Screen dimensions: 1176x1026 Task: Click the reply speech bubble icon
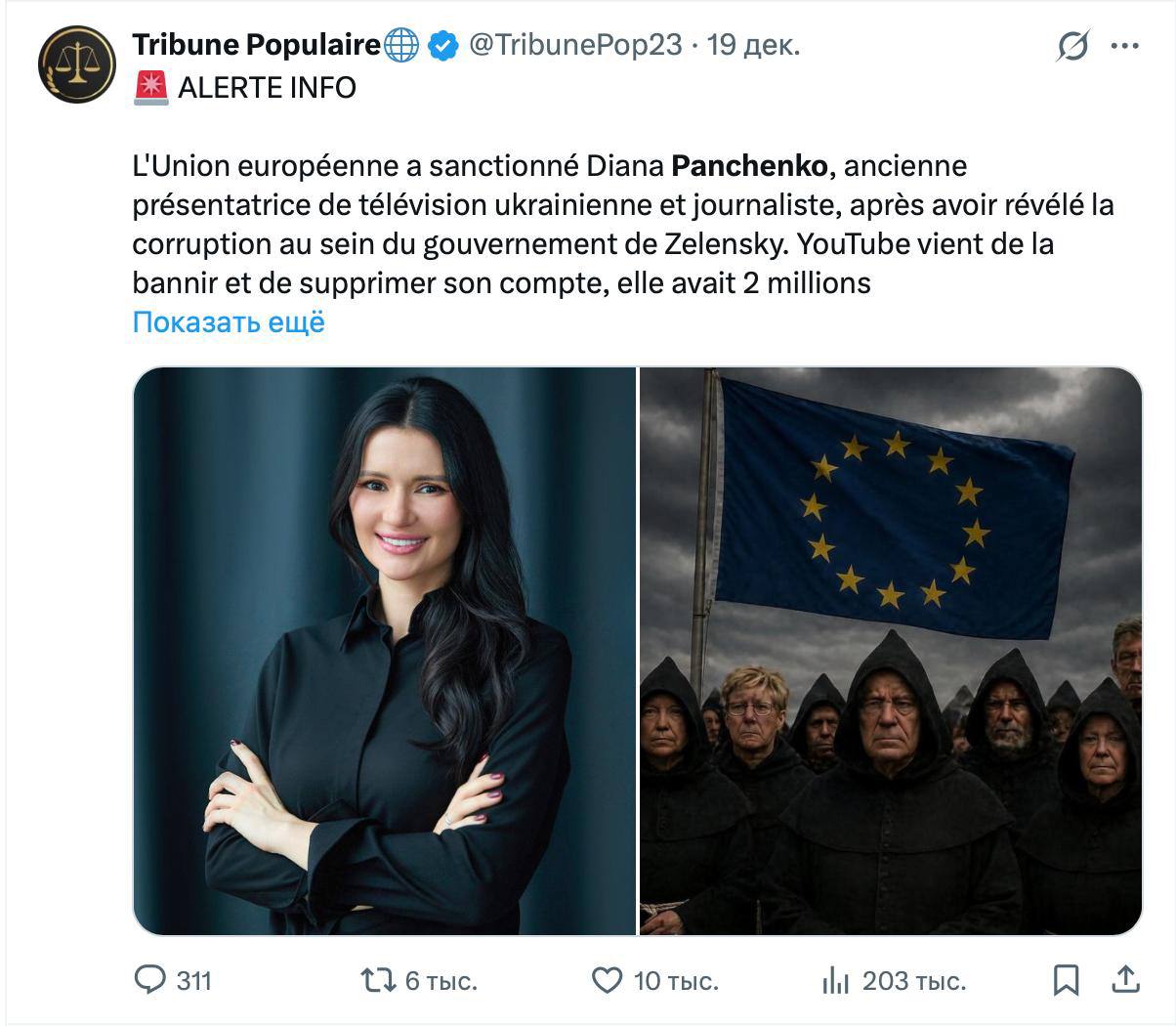(x=148, y=979)
